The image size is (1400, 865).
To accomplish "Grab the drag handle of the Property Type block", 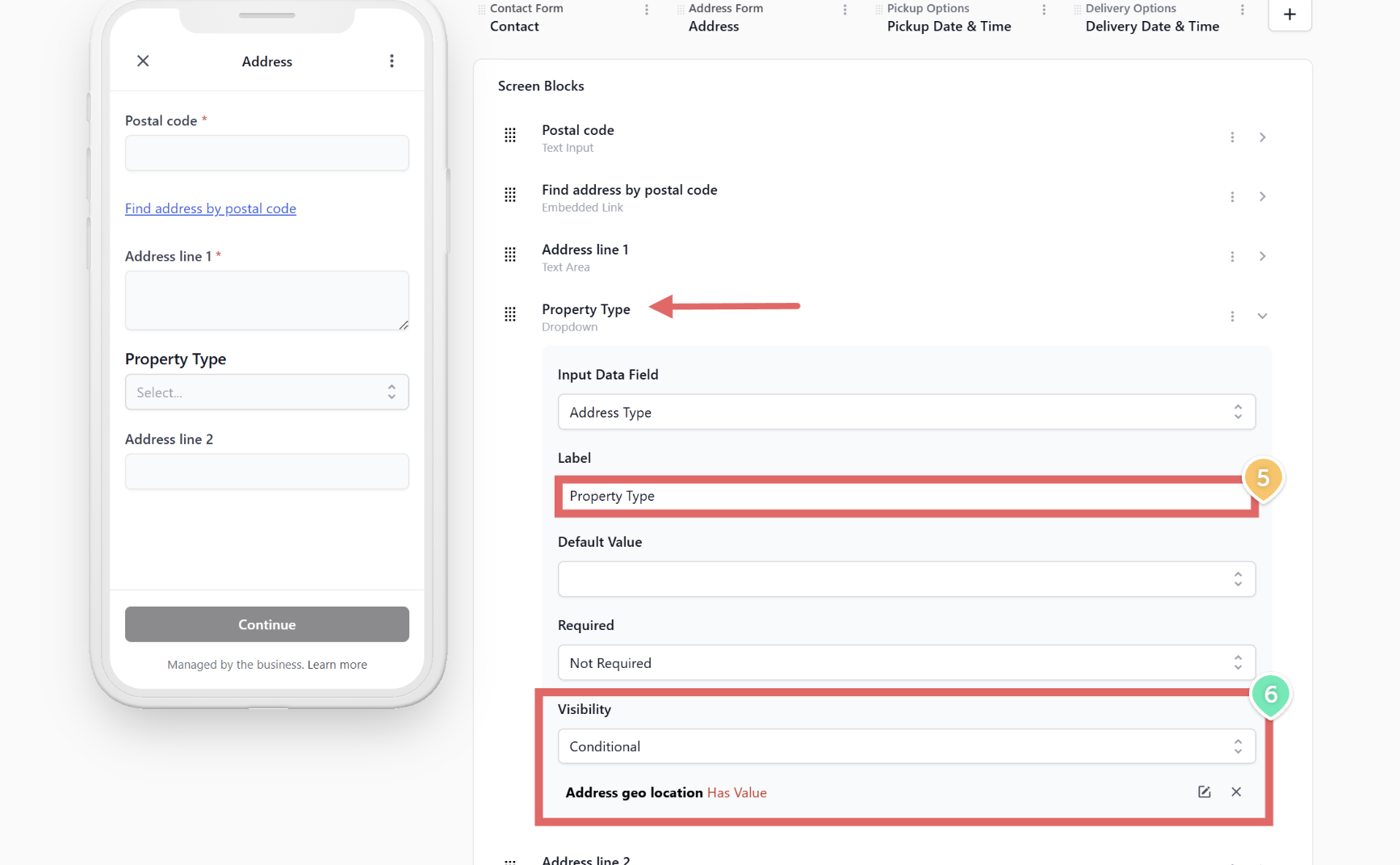I will [510, 315].
